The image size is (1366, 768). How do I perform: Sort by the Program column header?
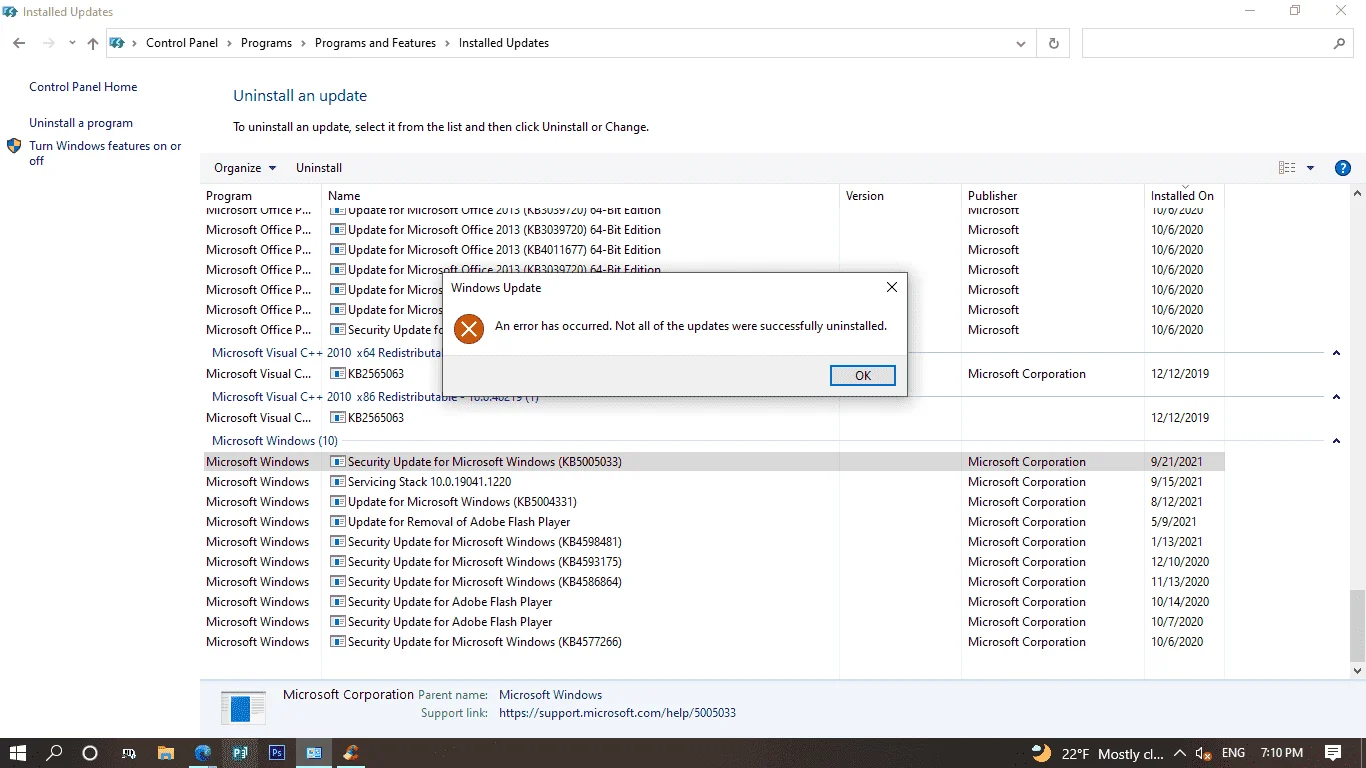261,196
